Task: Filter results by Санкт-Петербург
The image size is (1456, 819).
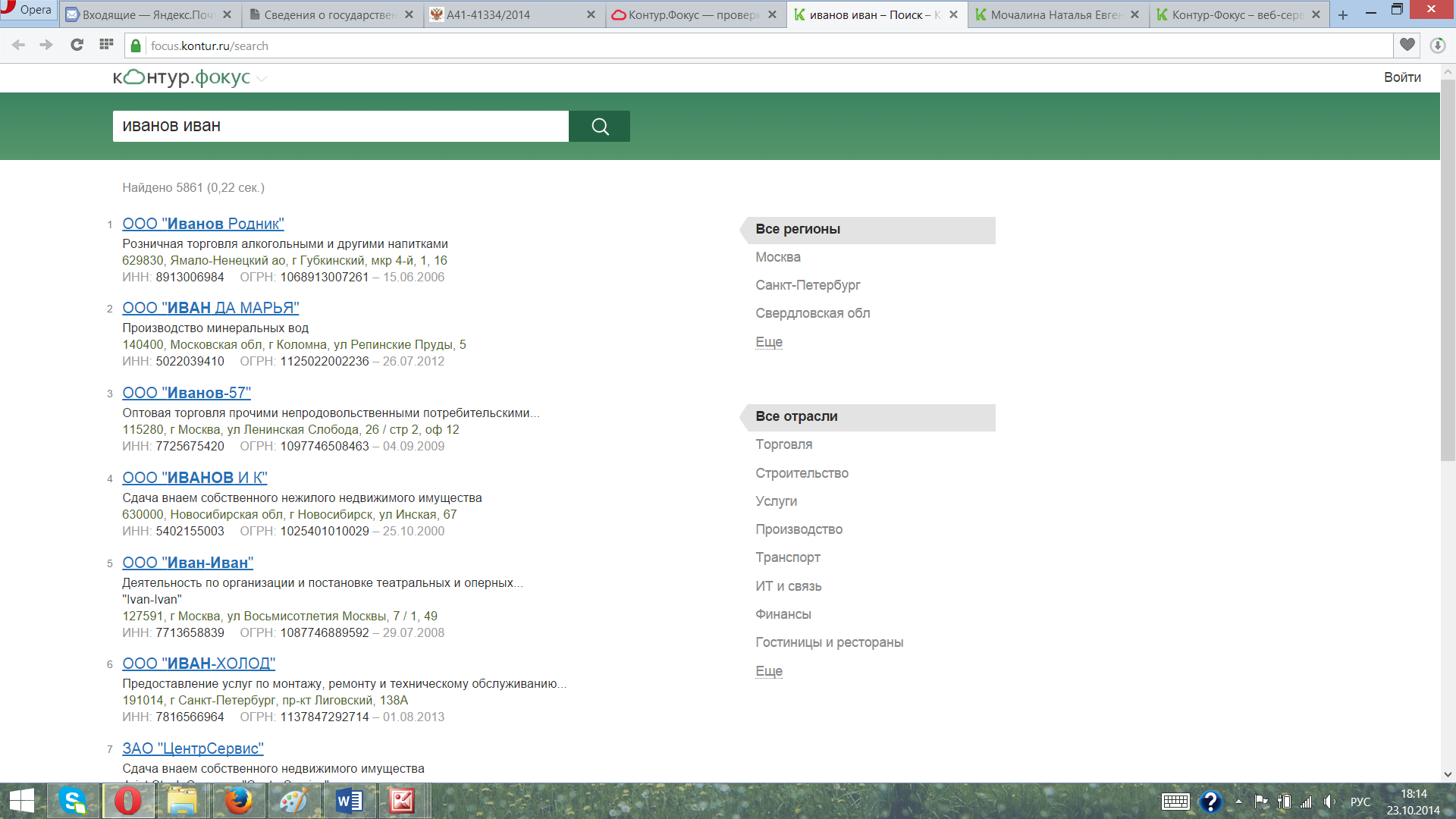Action: (x=808, y=285)
